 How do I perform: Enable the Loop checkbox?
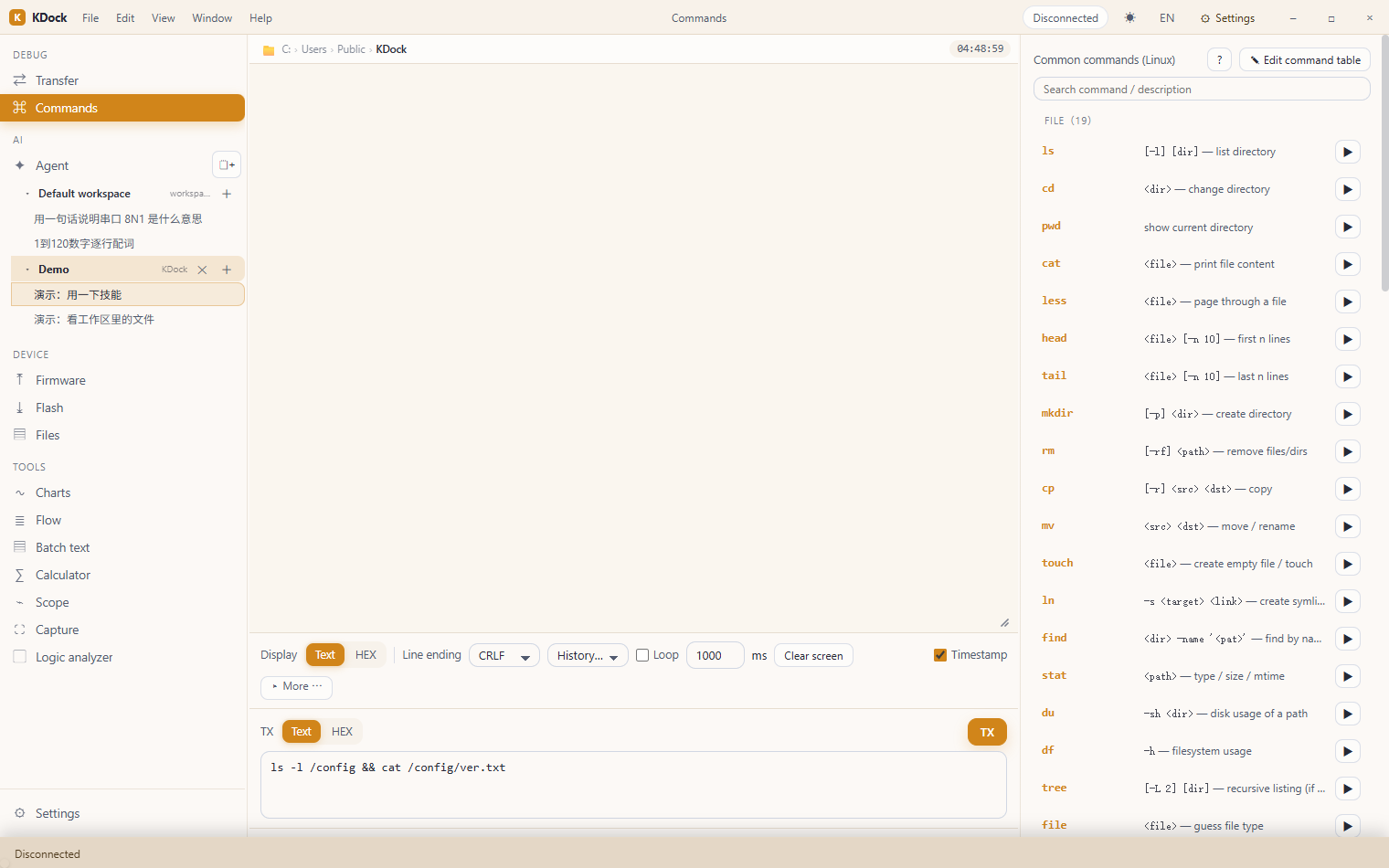[642, 655]
